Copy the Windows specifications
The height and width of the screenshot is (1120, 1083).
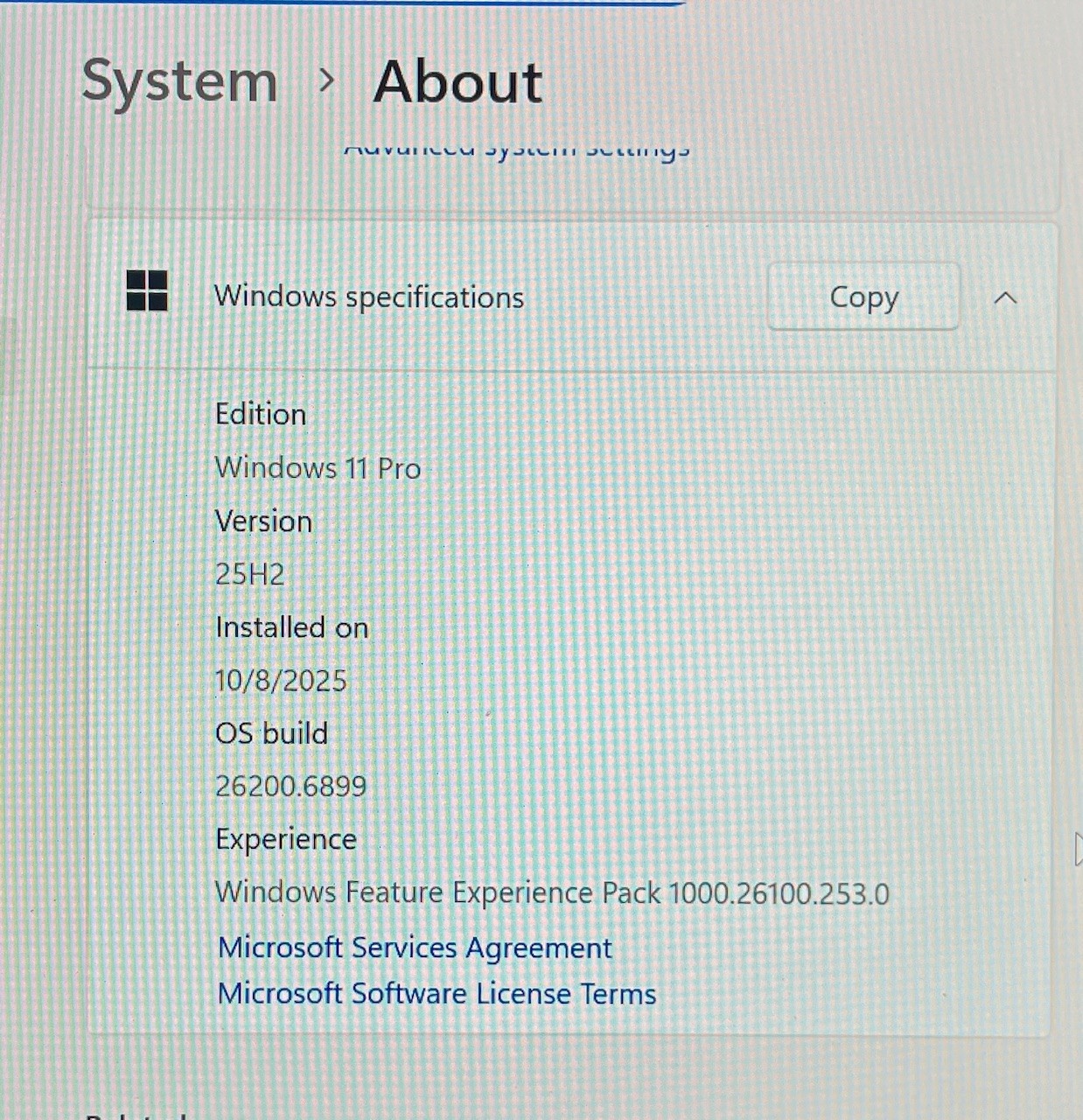coord(863,297)
